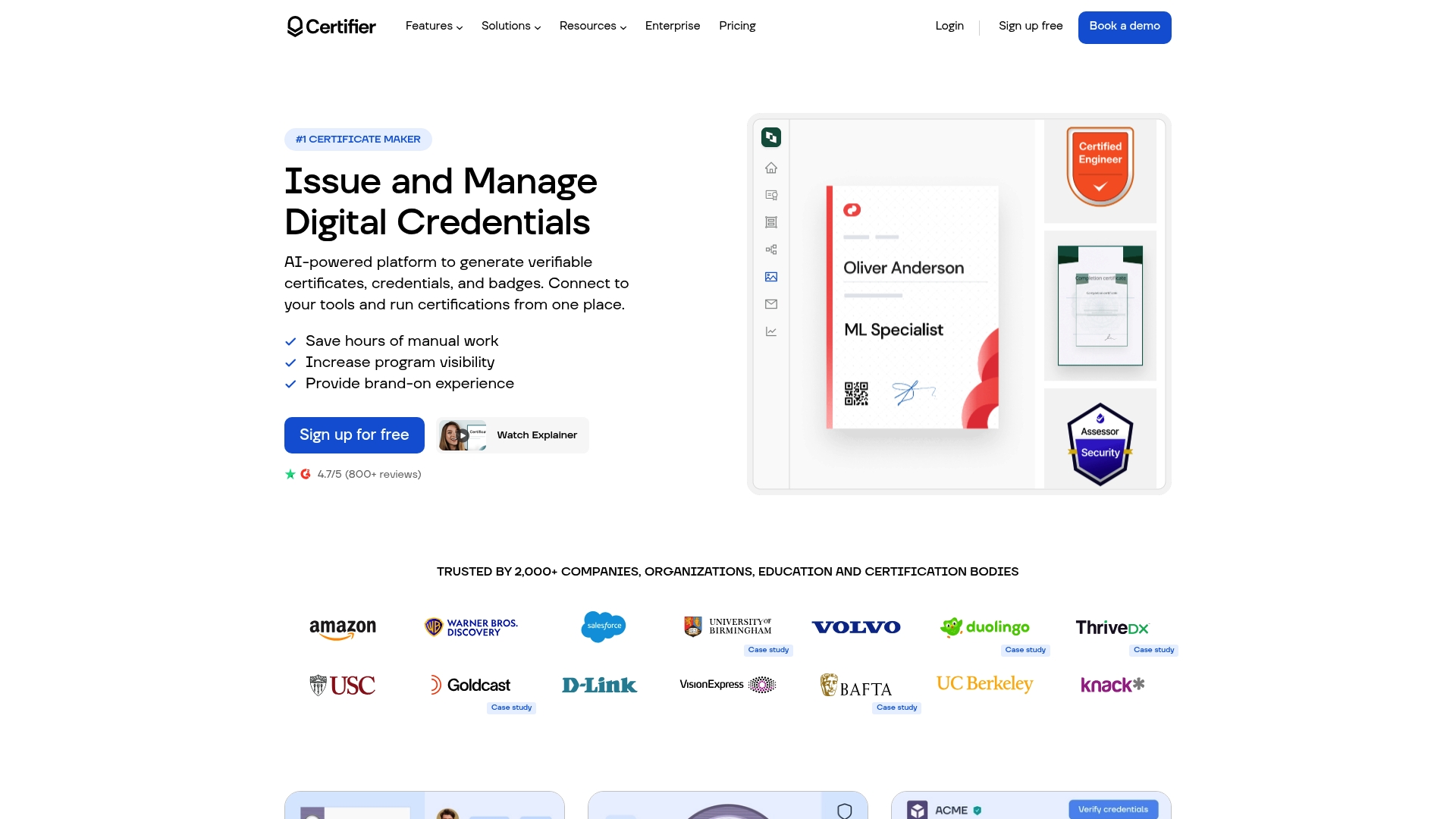This screenshot has height=819, width=1456.
Task: Expand the Solutions dropdown menu
Action: [x=511, y=27]
